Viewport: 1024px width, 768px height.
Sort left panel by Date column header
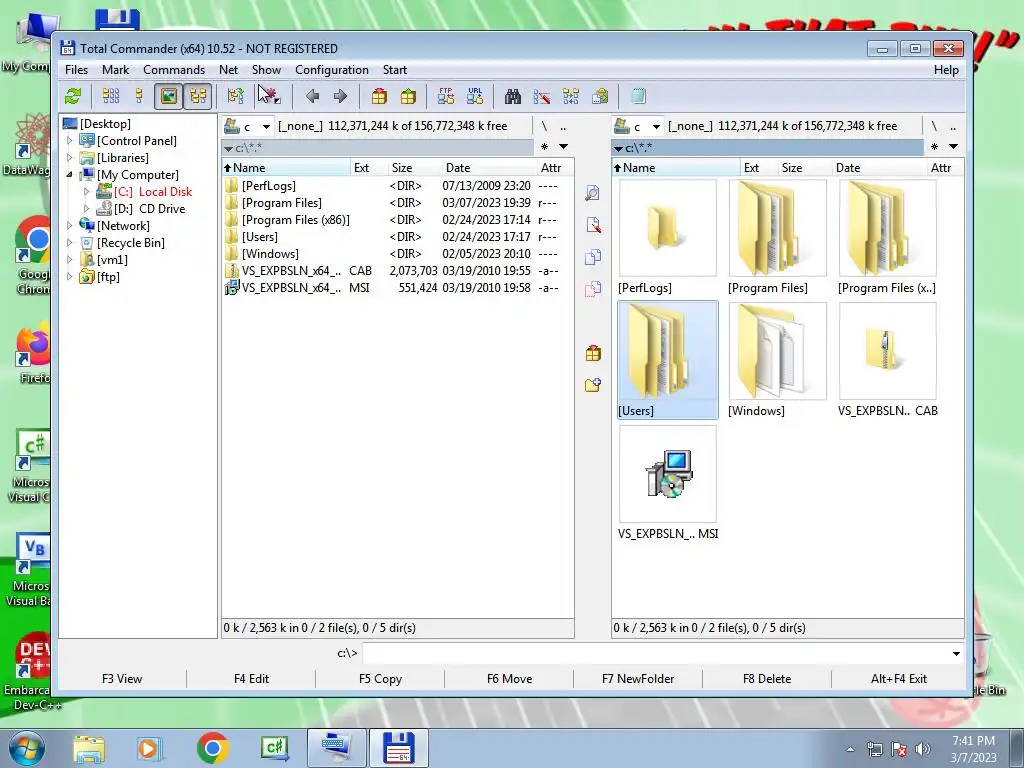(488, 168)
